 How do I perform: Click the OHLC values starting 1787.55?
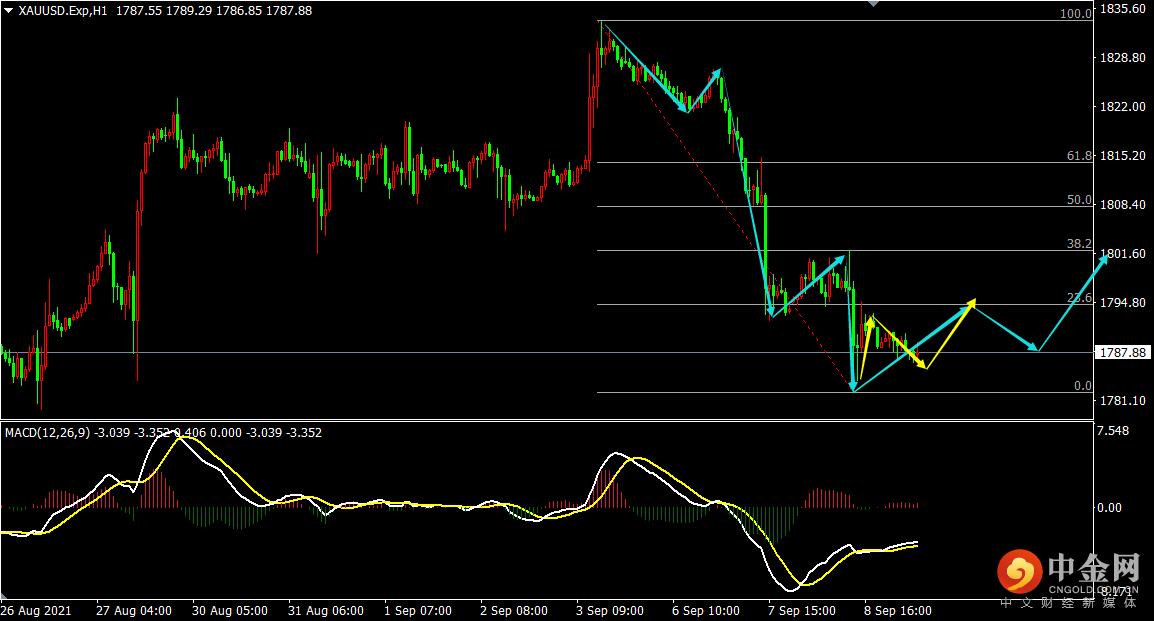(214, 11)
